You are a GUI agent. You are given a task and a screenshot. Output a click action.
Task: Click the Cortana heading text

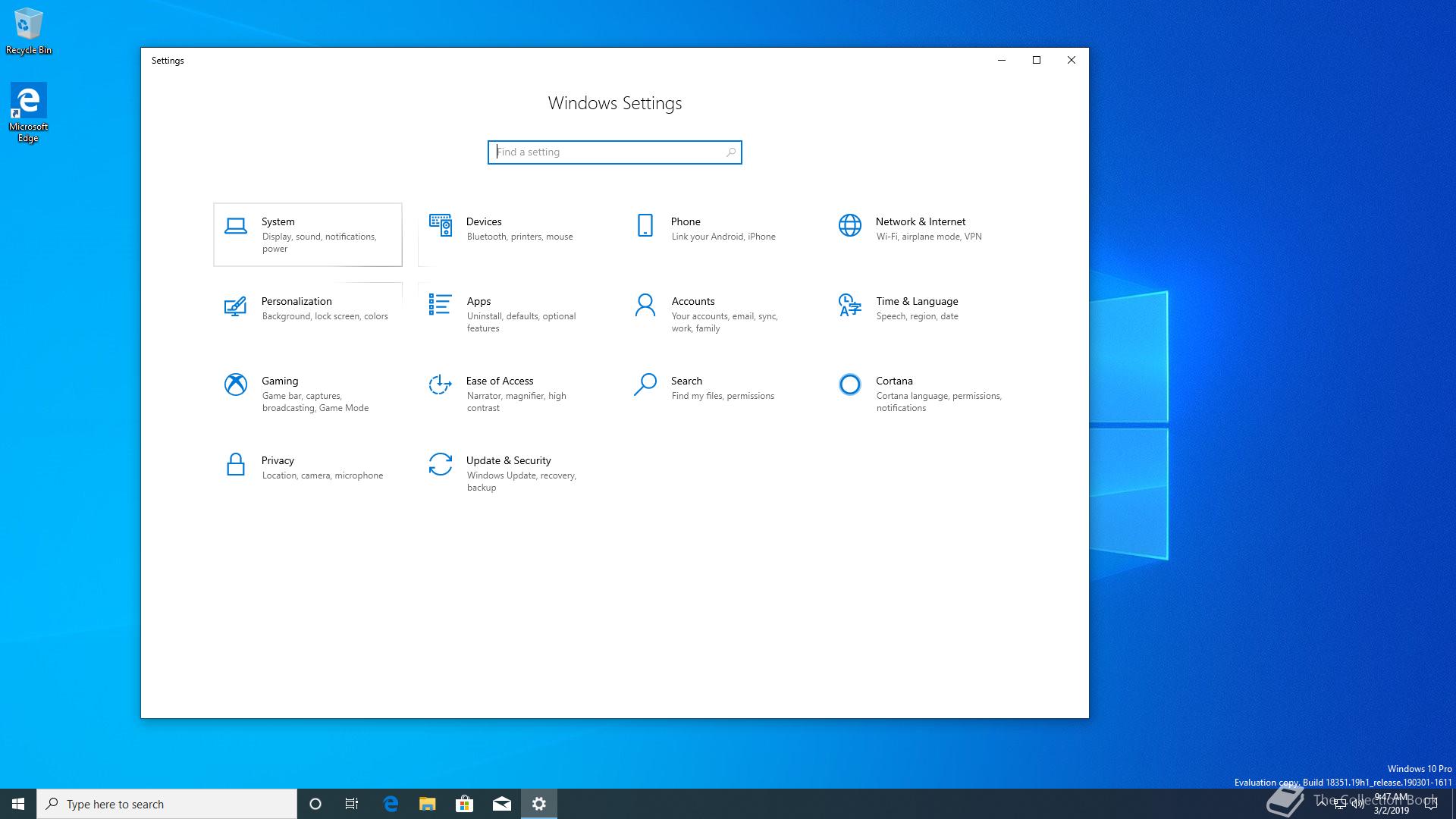pos(894,381)
